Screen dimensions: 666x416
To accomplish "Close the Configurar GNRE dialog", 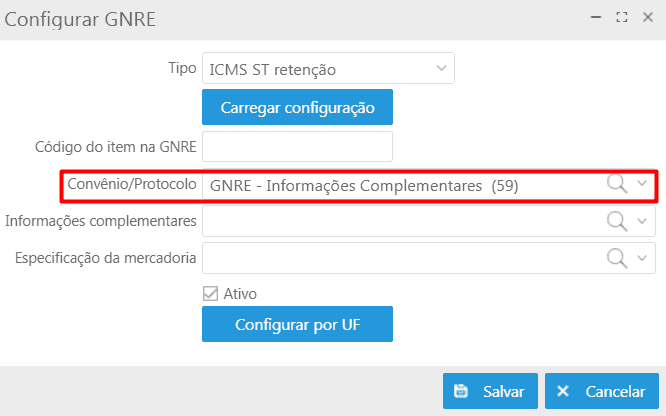I will click(648, 17).
